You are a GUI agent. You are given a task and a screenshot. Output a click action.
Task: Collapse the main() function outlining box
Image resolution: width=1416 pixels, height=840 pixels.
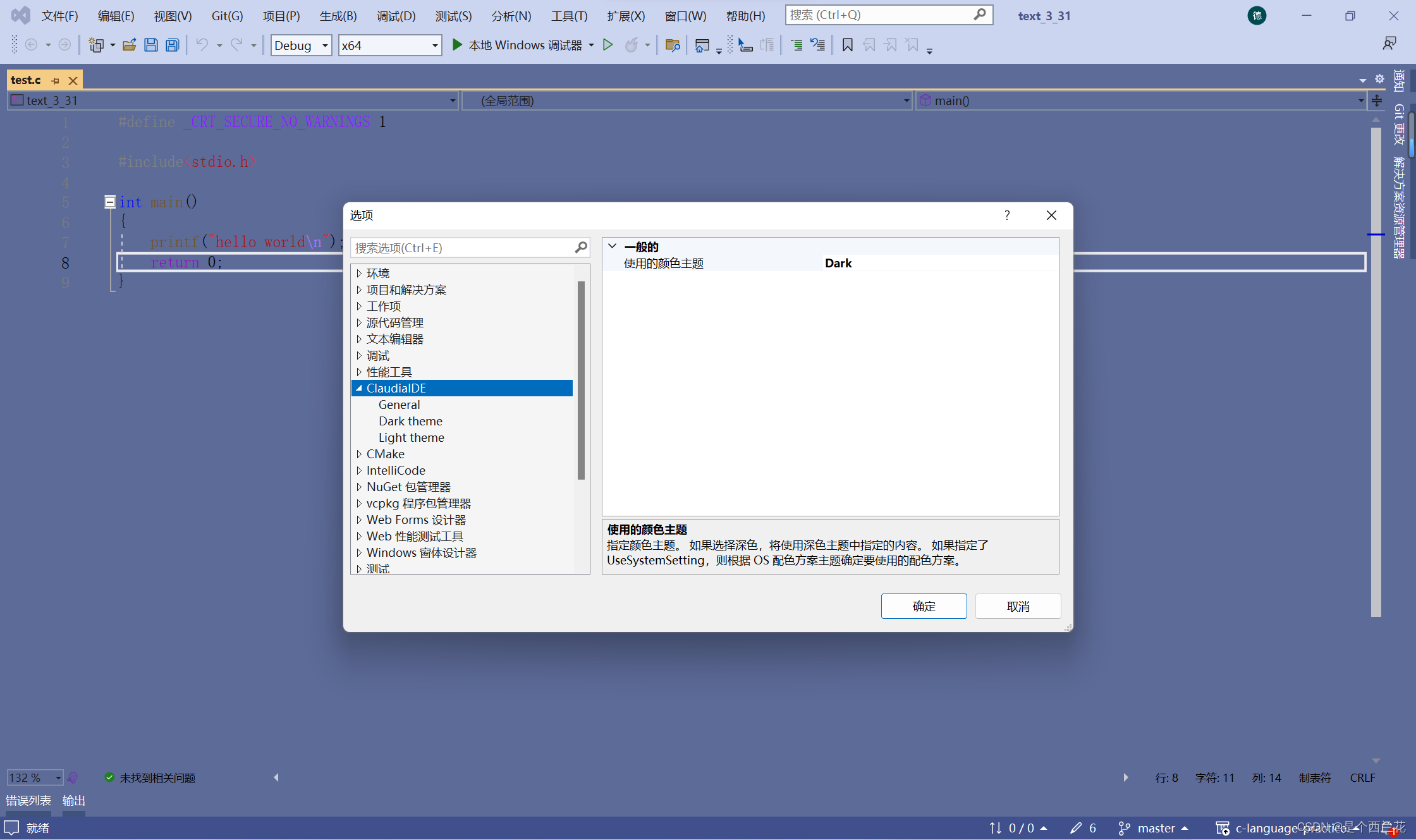[110, 202]
